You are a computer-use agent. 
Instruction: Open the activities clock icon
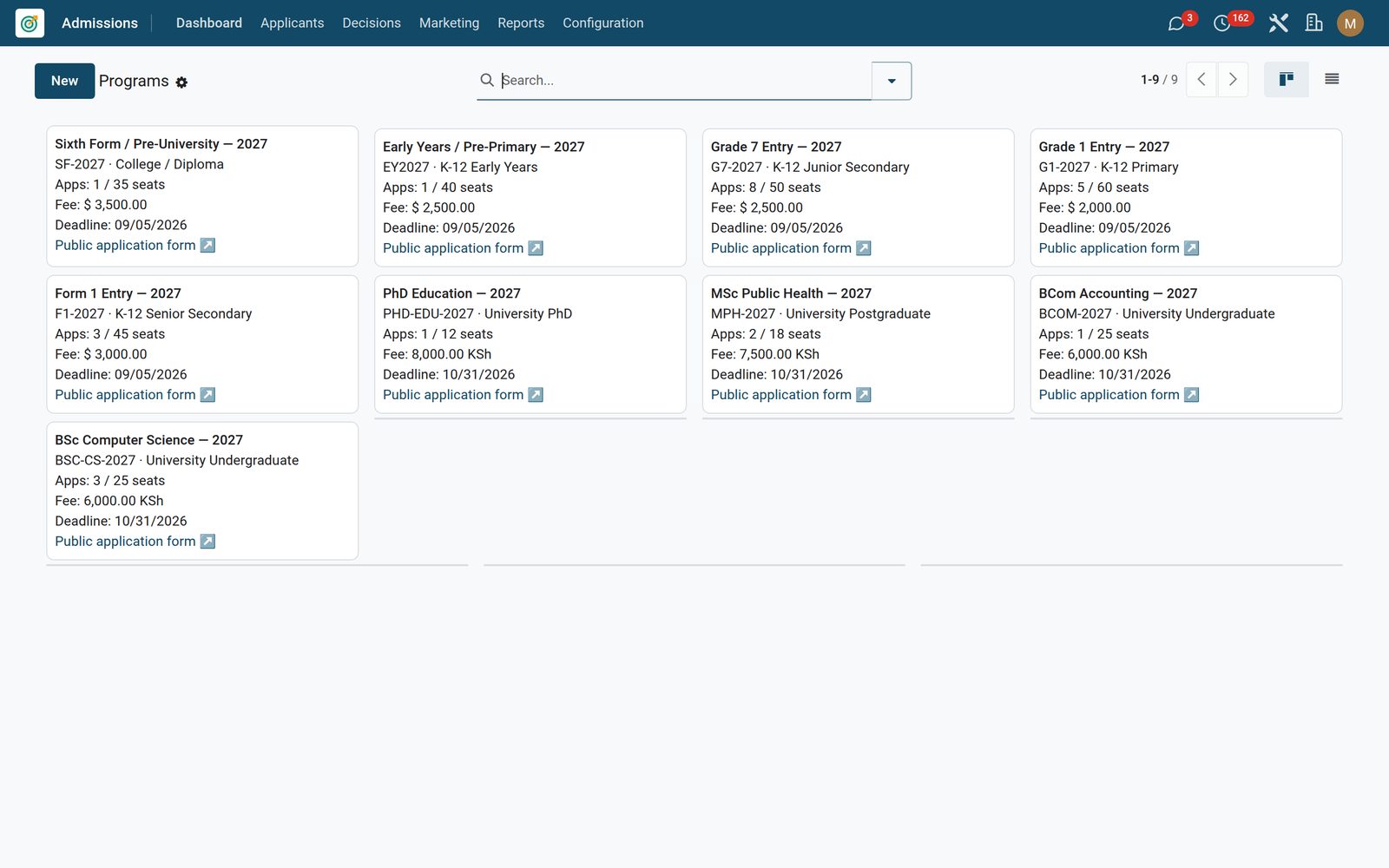(1221, 23)
